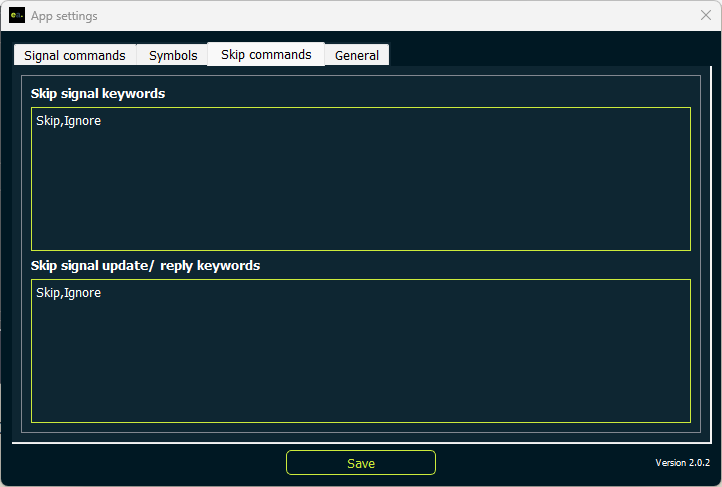Click the empty middle of the title bar
This screenshot has width=722, height=487.
coord(380,15)
